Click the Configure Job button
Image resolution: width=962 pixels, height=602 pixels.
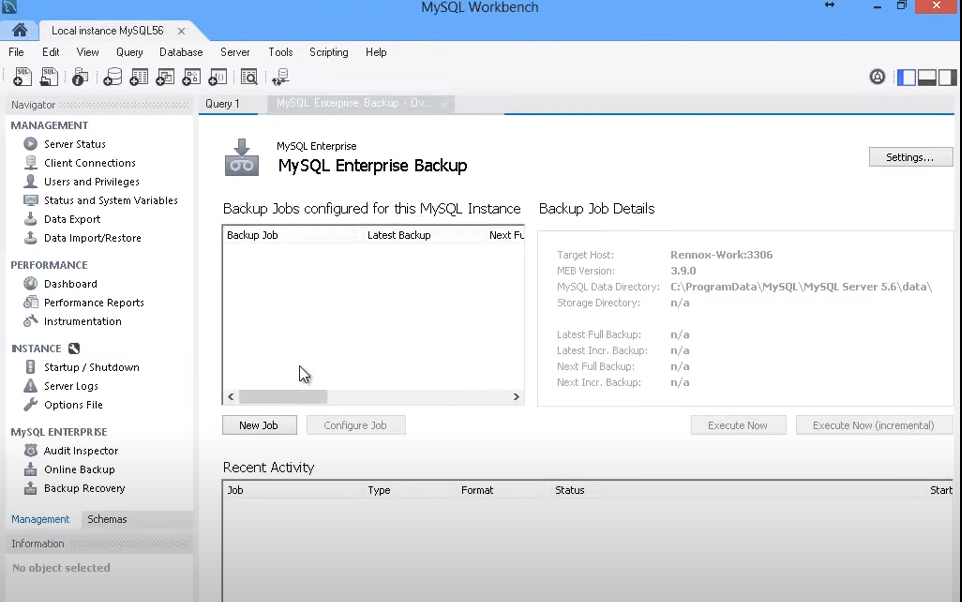pyautogui.click(x=355, y=425)
